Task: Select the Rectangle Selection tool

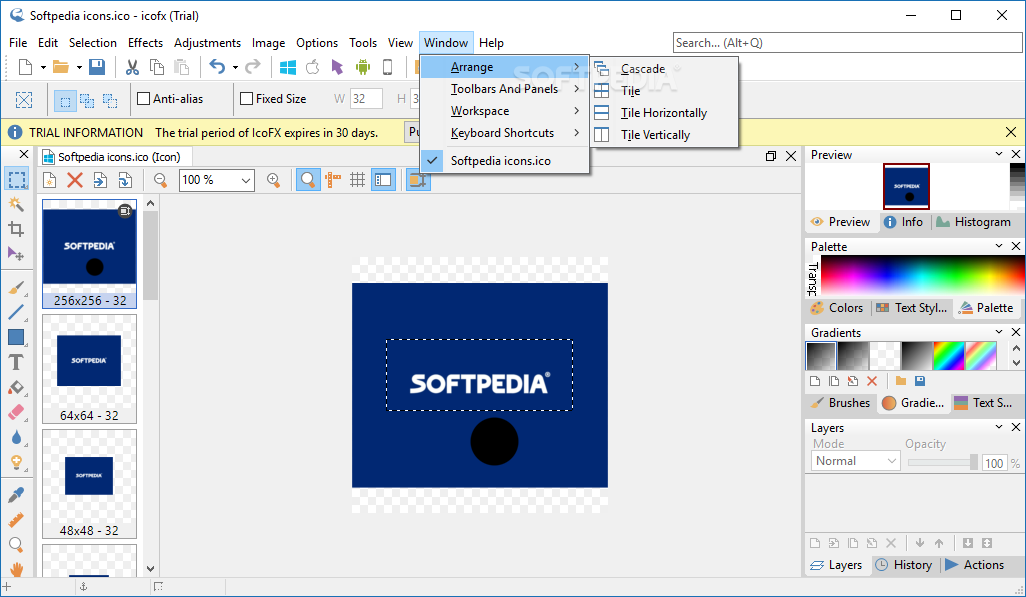Action: 16,179
